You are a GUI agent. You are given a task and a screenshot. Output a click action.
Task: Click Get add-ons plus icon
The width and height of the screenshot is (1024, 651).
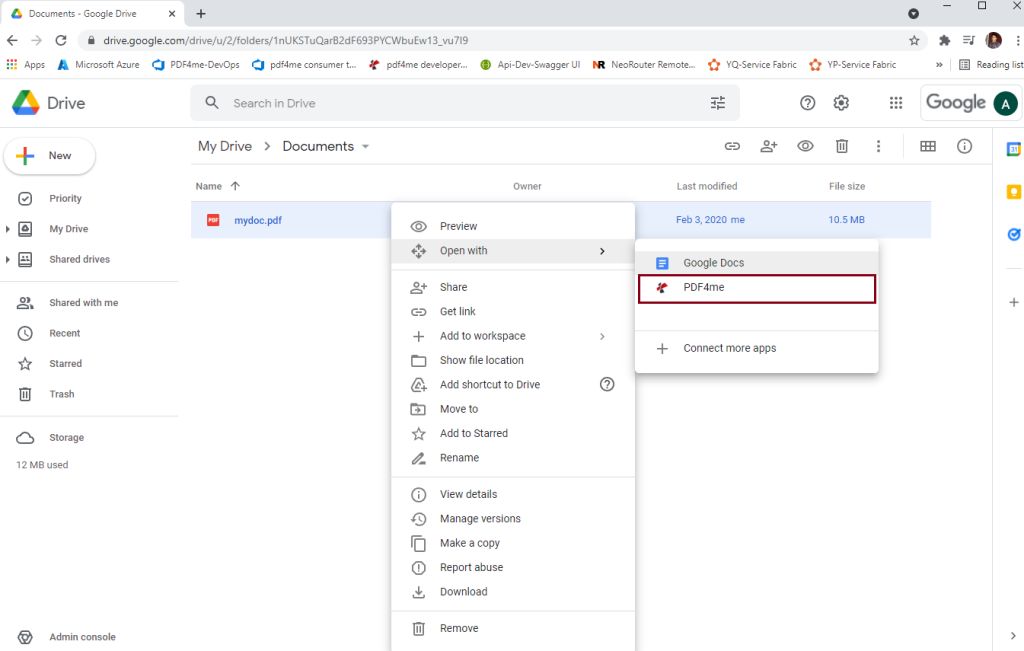[1014, 302]
